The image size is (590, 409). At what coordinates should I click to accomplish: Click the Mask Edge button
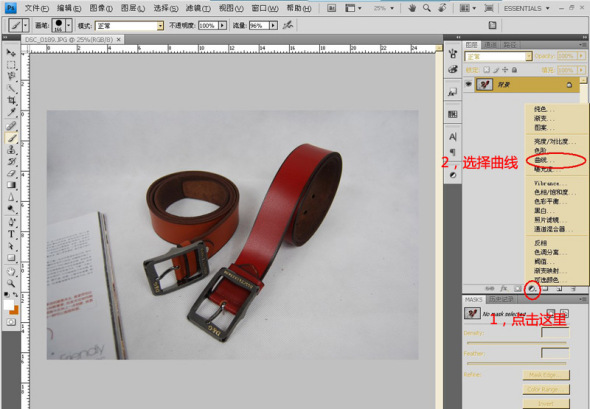546,375
